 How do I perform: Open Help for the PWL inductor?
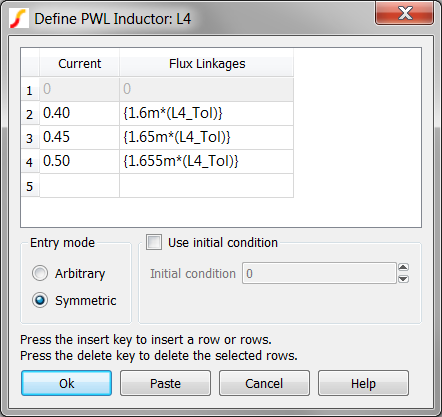tap(363, 383)
